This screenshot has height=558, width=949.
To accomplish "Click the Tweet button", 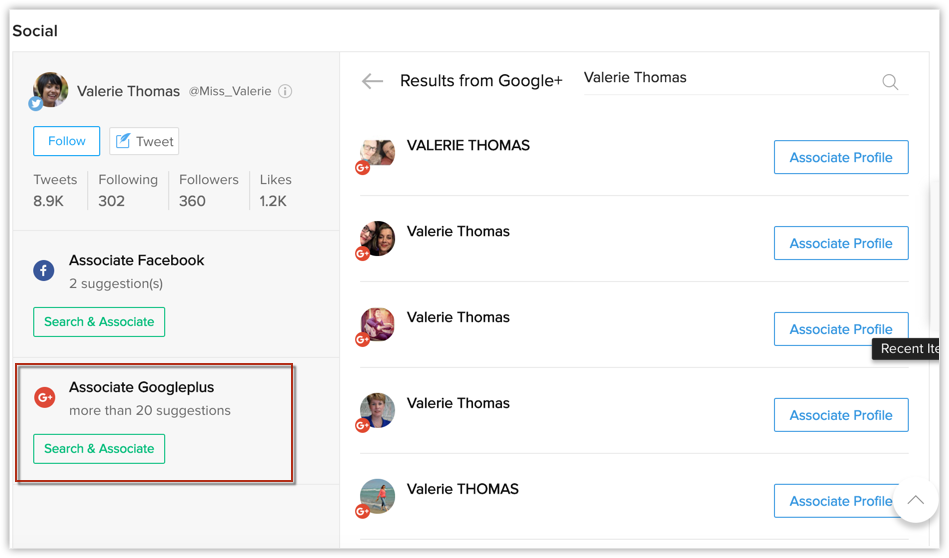I will point(144,141).
